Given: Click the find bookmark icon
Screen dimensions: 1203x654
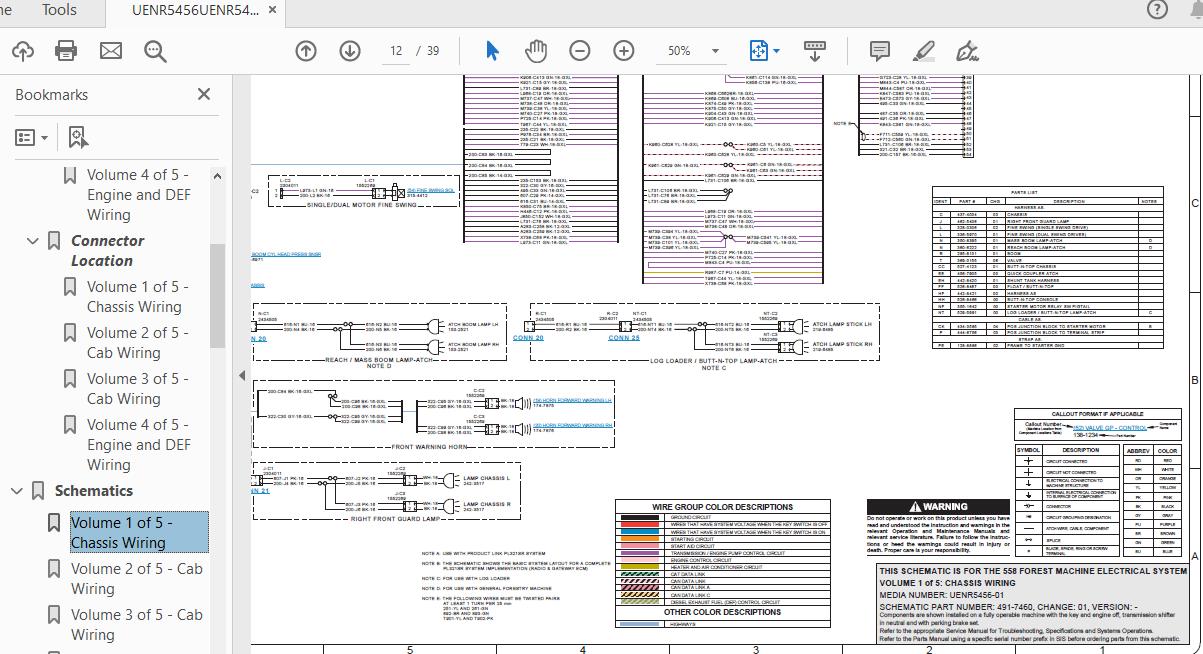Looking at the screenshot, I should coord(78,137).
